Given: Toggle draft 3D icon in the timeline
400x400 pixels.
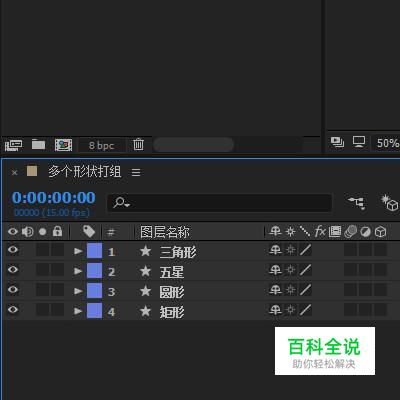Looking at the screenshot, I should [x=389, y=202].
